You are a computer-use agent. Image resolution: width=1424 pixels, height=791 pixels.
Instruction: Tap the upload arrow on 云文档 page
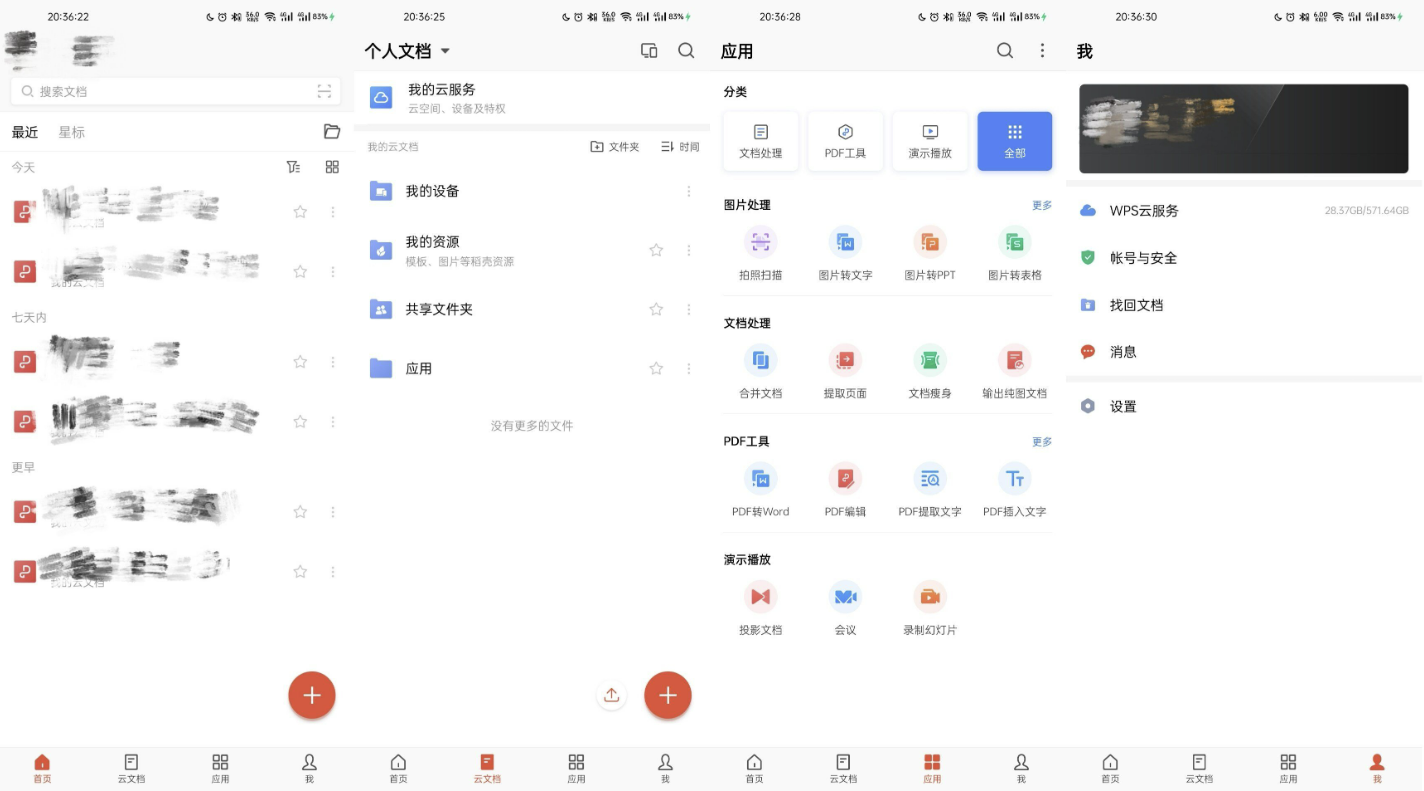(x=611, y=694)
